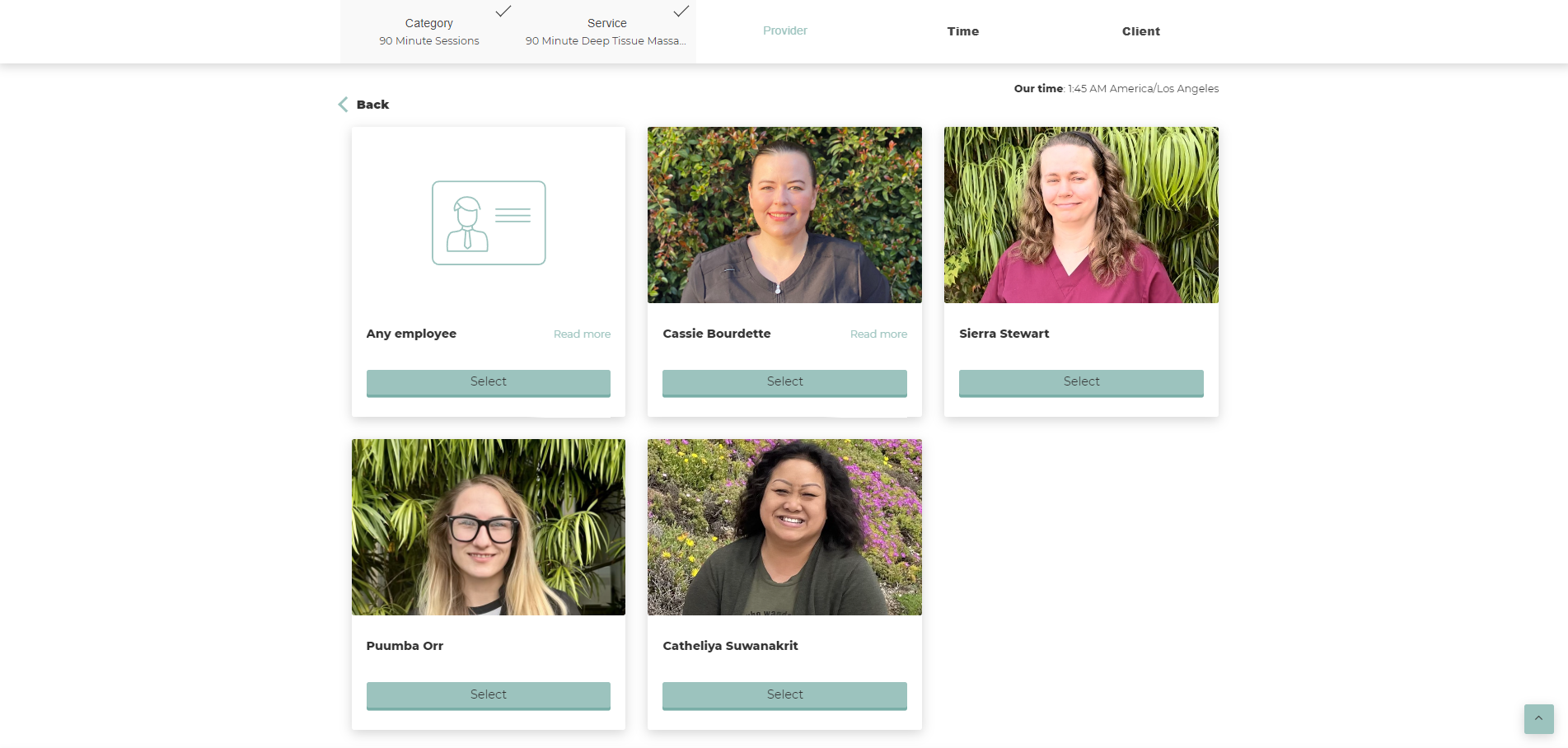Image resolution: width=1568 pixels, height=748 pixels.
Task: Open Read more for Cassie Bourdette
Action: [878, 334]
